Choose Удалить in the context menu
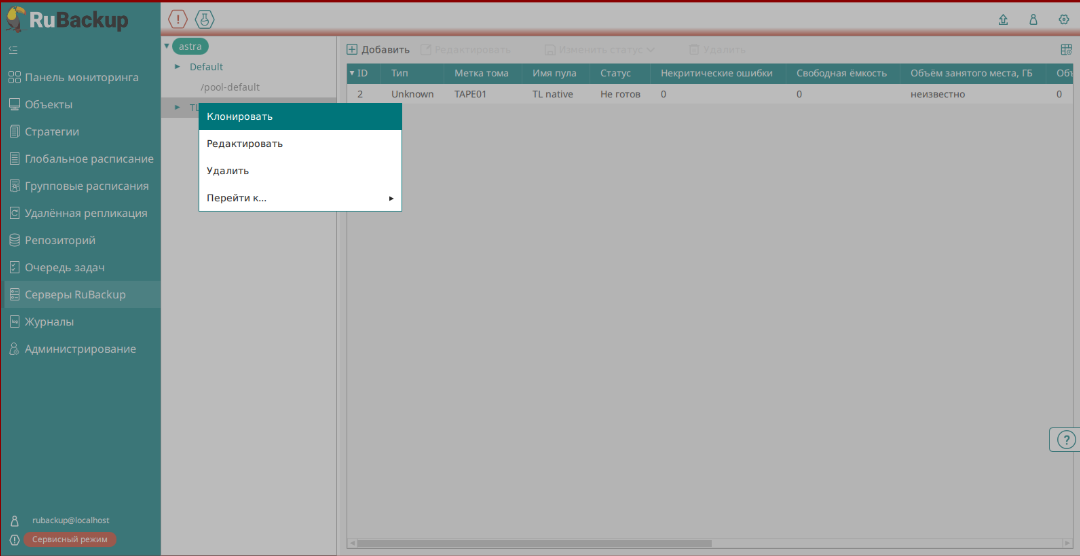1080x556 pixels. tap(300, 171)
